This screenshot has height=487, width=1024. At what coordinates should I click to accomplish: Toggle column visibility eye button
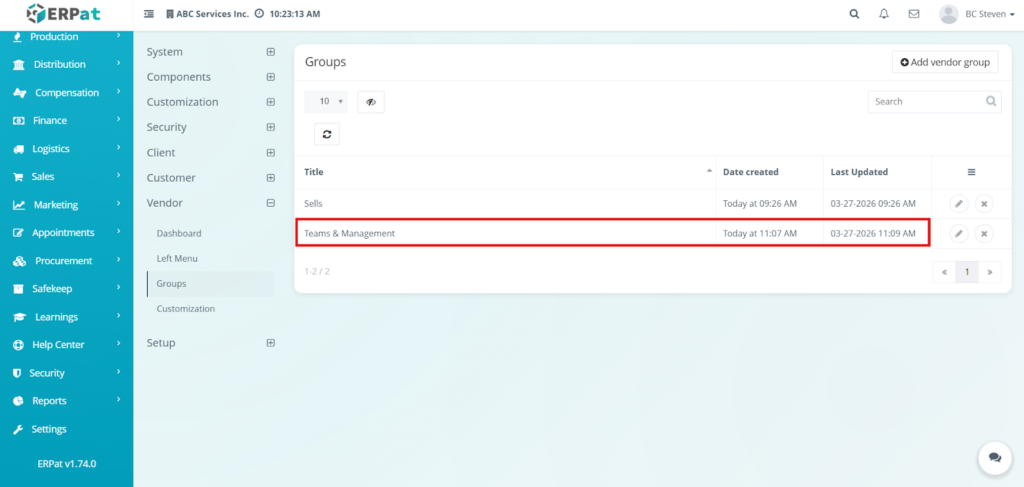tap(370, 101)
